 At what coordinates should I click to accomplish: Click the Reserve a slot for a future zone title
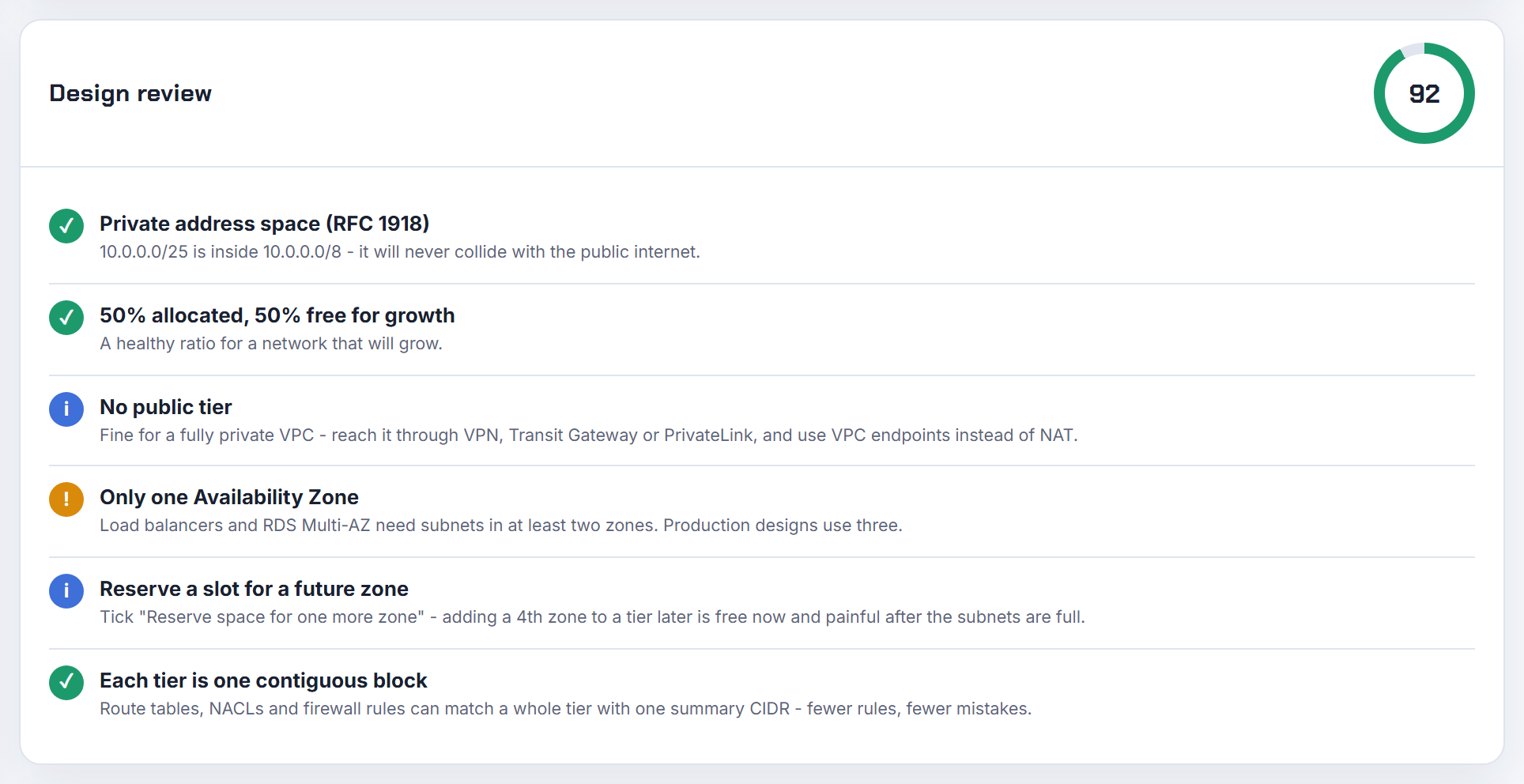point(255,589)
